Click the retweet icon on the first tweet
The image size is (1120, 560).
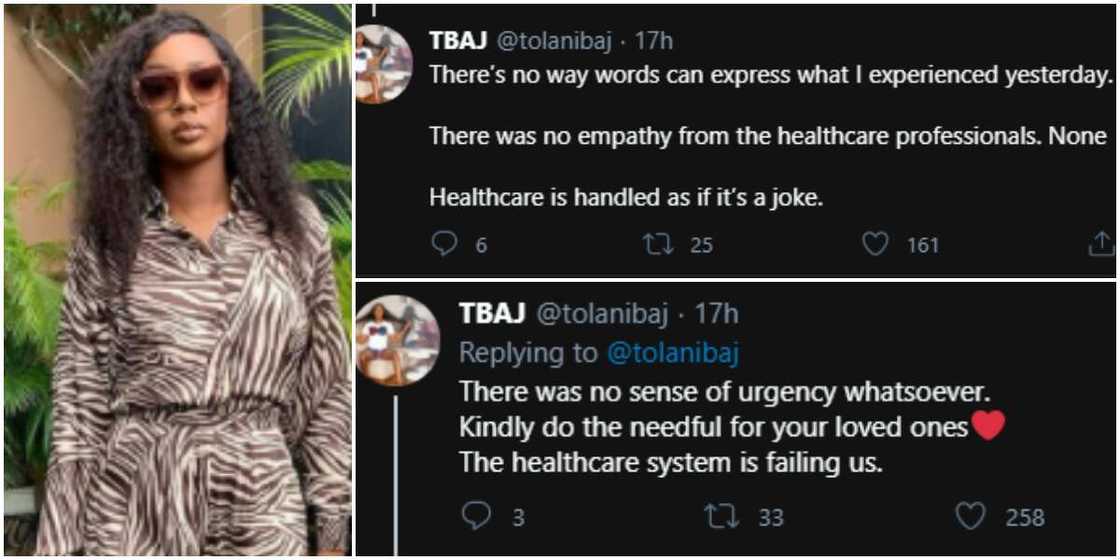(x=660, y=244)
